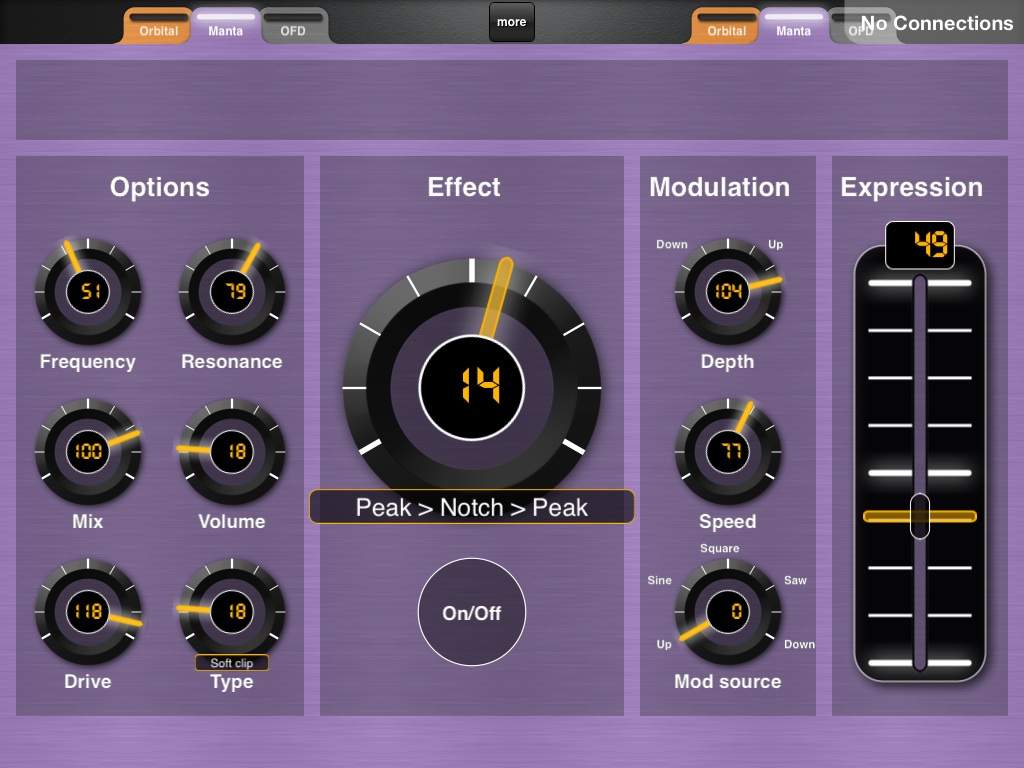Select the right Manta tab
The image size is (1024, 768).
(793, 26)
